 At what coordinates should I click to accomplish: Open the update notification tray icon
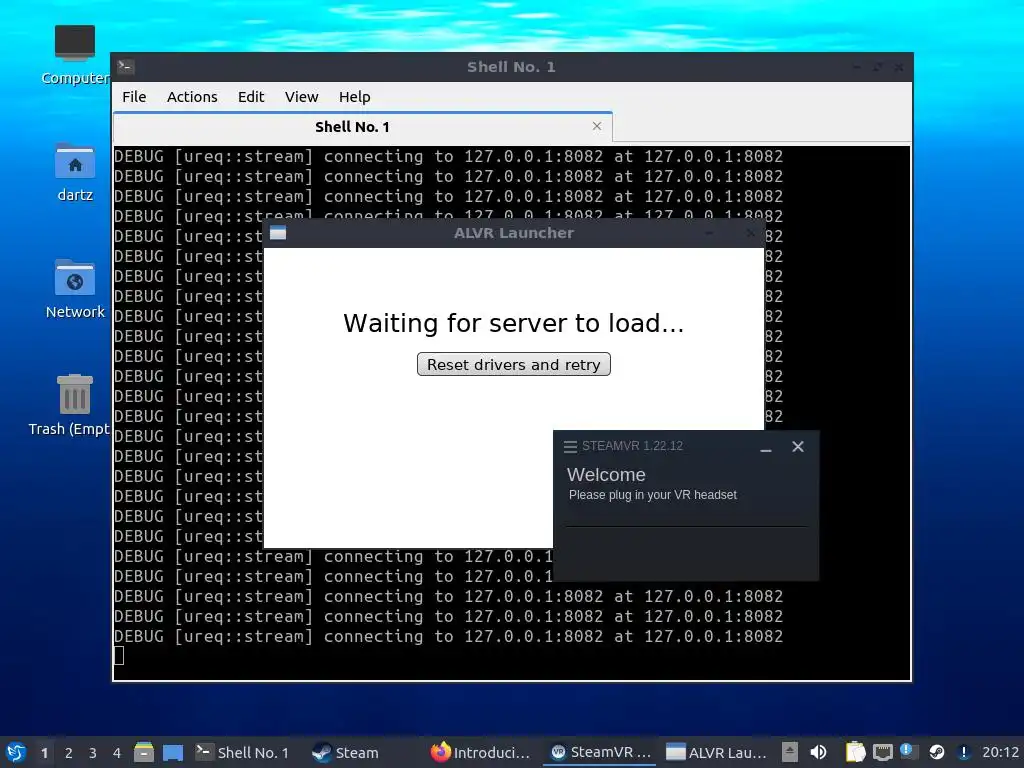pyautogui.click(x=908, y=752)
